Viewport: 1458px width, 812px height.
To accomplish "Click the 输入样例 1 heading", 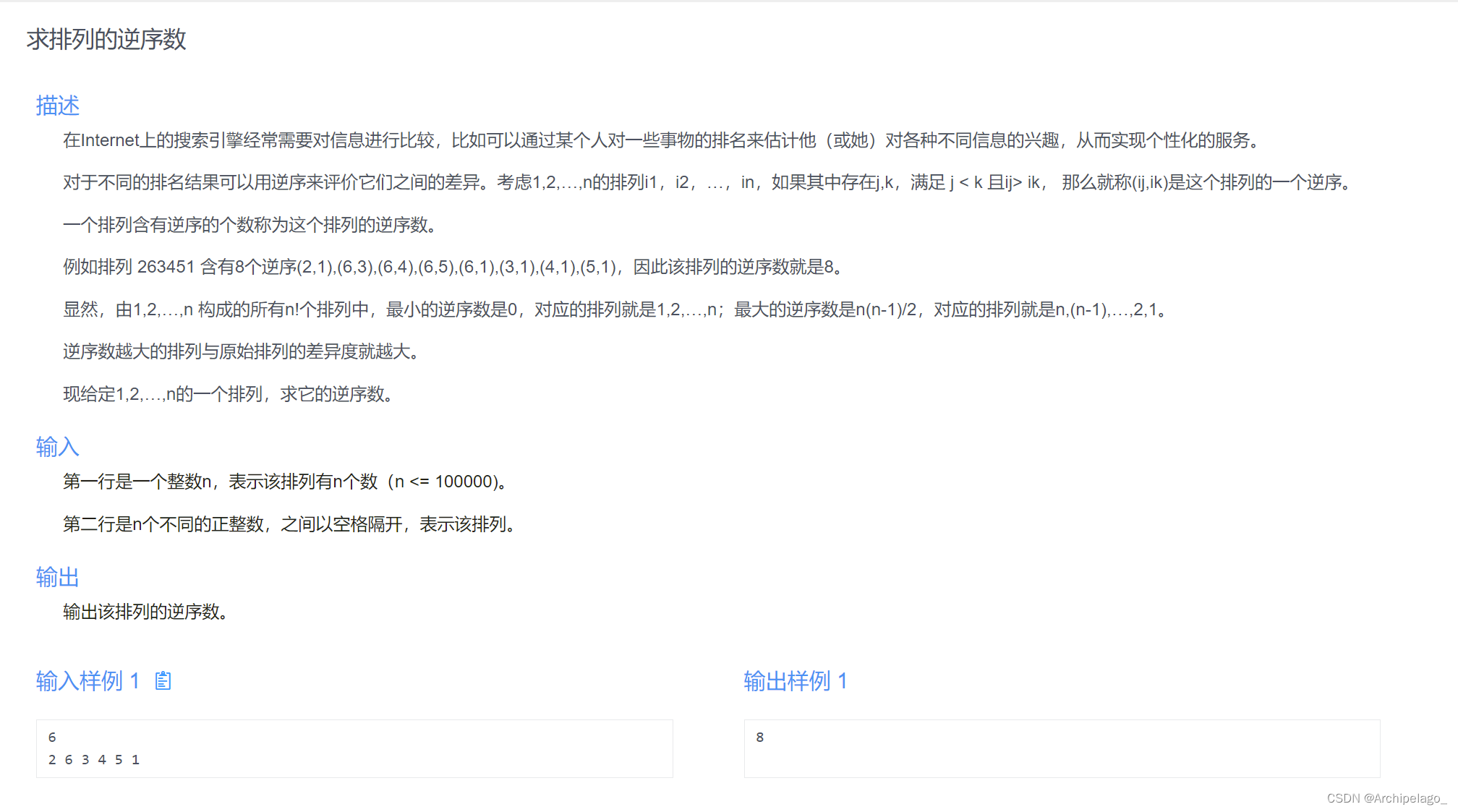I will 88,680.
